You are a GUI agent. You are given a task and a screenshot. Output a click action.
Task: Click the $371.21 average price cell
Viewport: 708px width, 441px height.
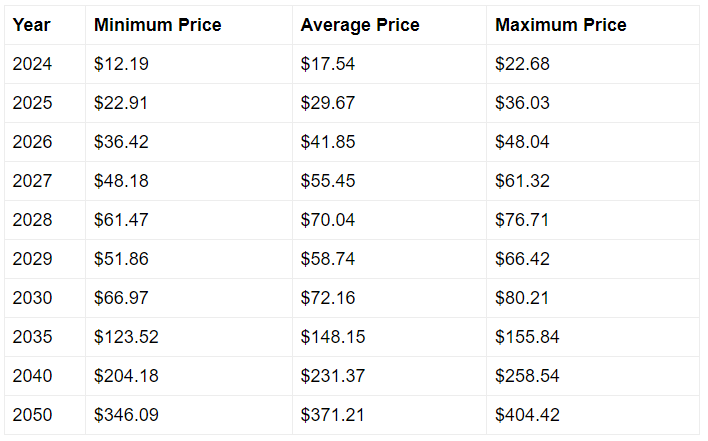click(x=389, y=415)
